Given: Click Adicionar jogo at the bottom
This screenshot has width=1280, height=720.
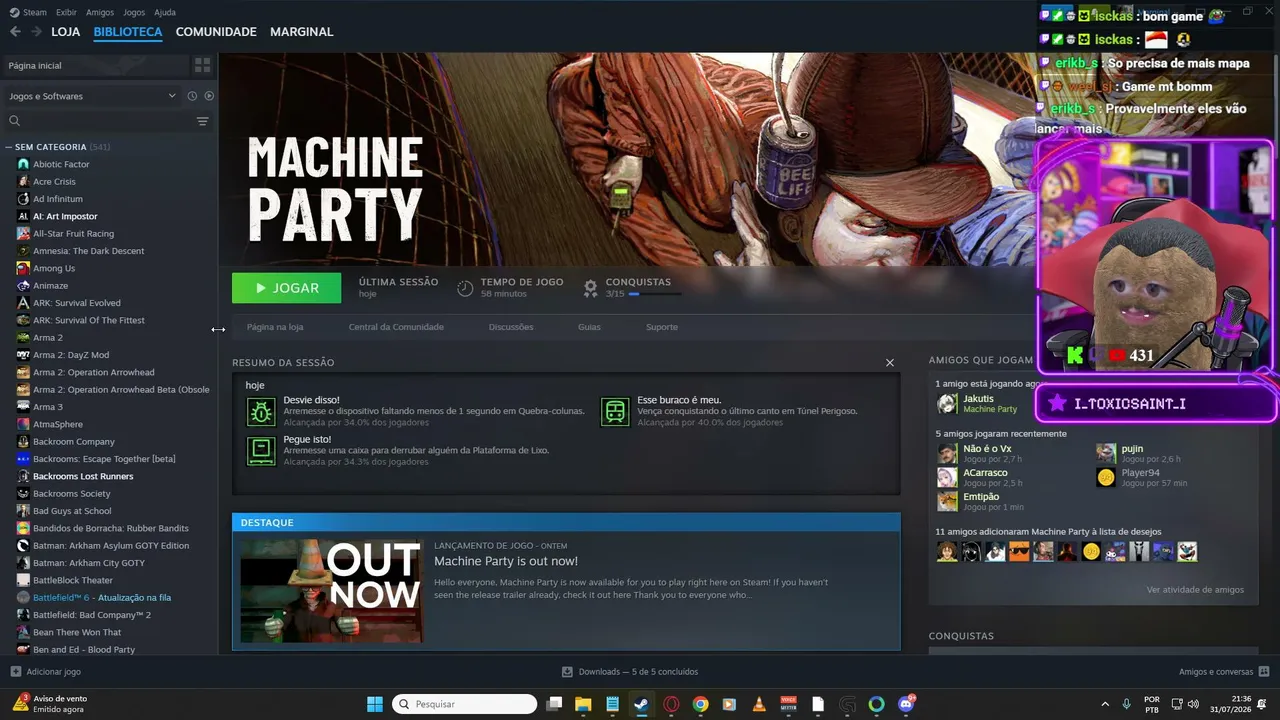Looking at the screenshot, I should (45, 672).
